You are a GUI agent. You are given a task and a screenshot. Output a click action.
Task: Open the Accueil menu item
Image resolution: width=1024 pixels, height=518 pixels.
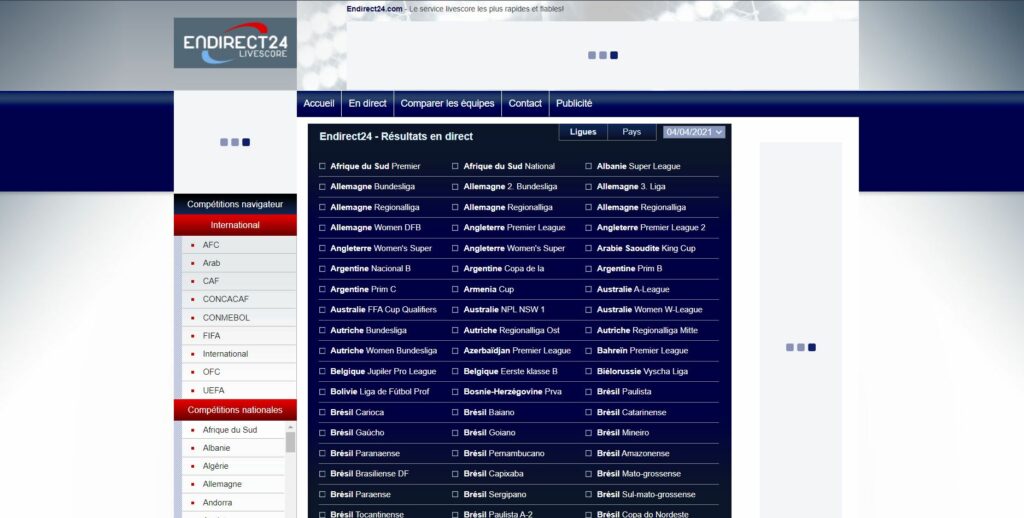tap(319, 103)
